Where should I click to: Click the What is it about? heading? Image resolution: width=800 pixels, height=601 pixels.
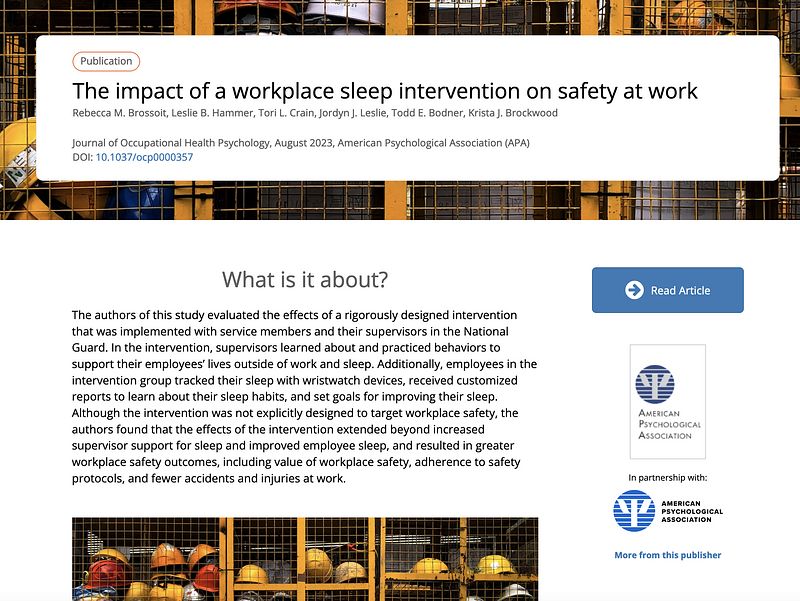coord(305,279)
